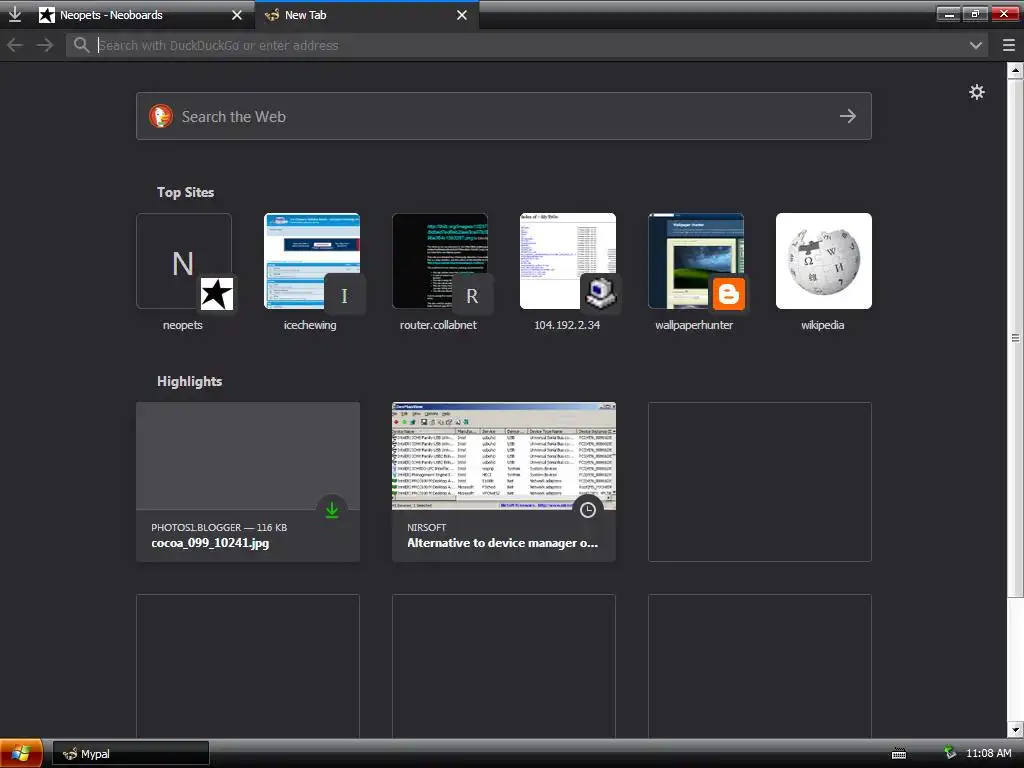The height and width of the screenshot is (768, 1024).
Task: Open the 104.192.2.34 top site tile
Action: click(x=568, y=261)
